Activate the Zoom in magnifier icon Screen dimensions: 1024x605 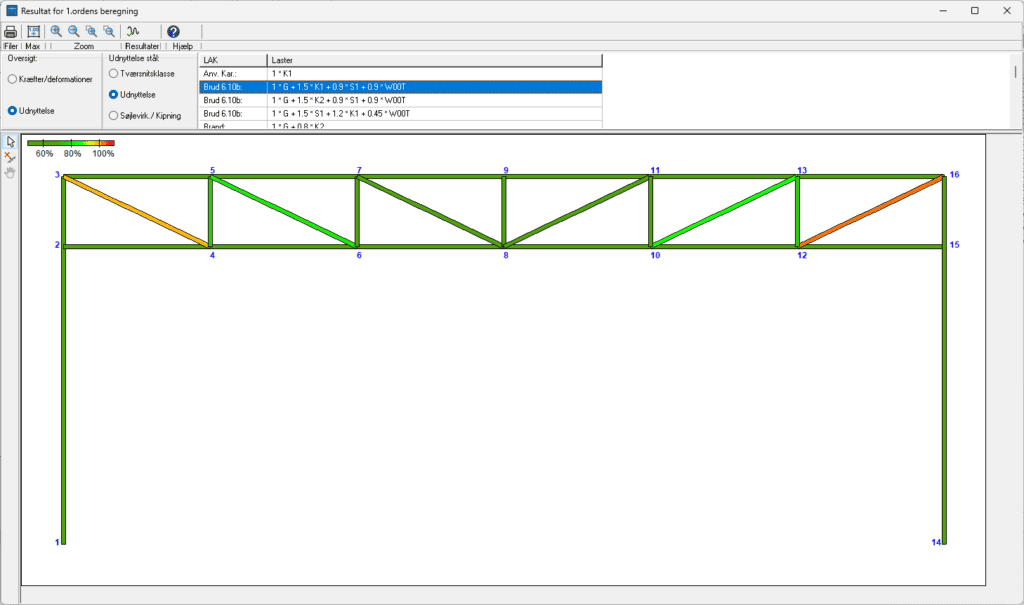(x=54, y=31)
